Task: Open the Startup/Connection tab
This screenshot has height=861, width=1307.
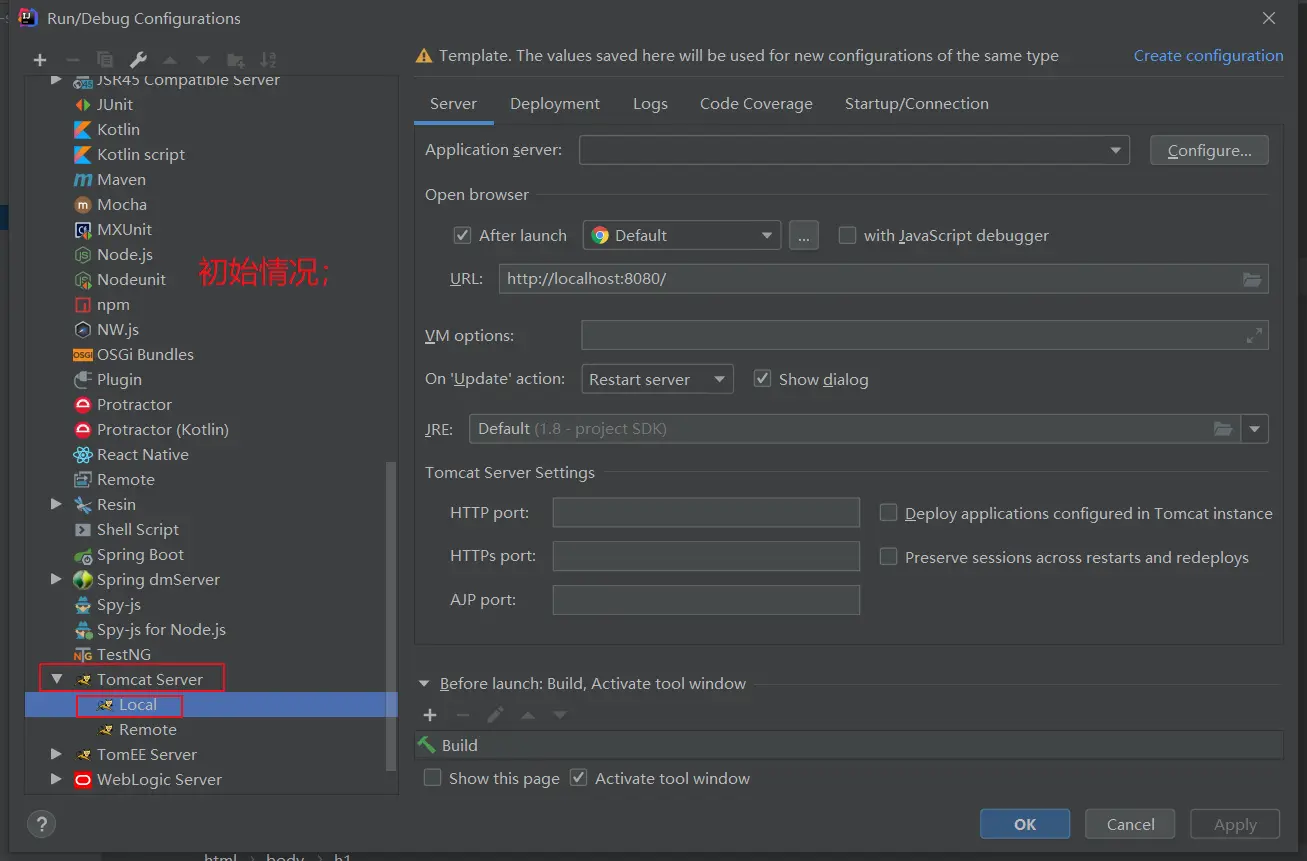Action: pyautogui.click(x=916, y=104)
